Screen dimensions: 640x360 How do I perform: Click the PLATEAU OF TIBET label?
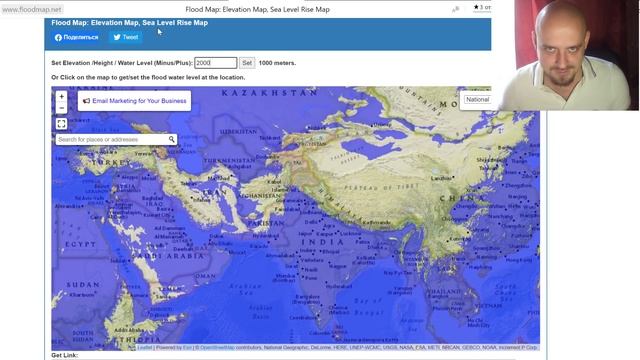(x=381, y=187)
